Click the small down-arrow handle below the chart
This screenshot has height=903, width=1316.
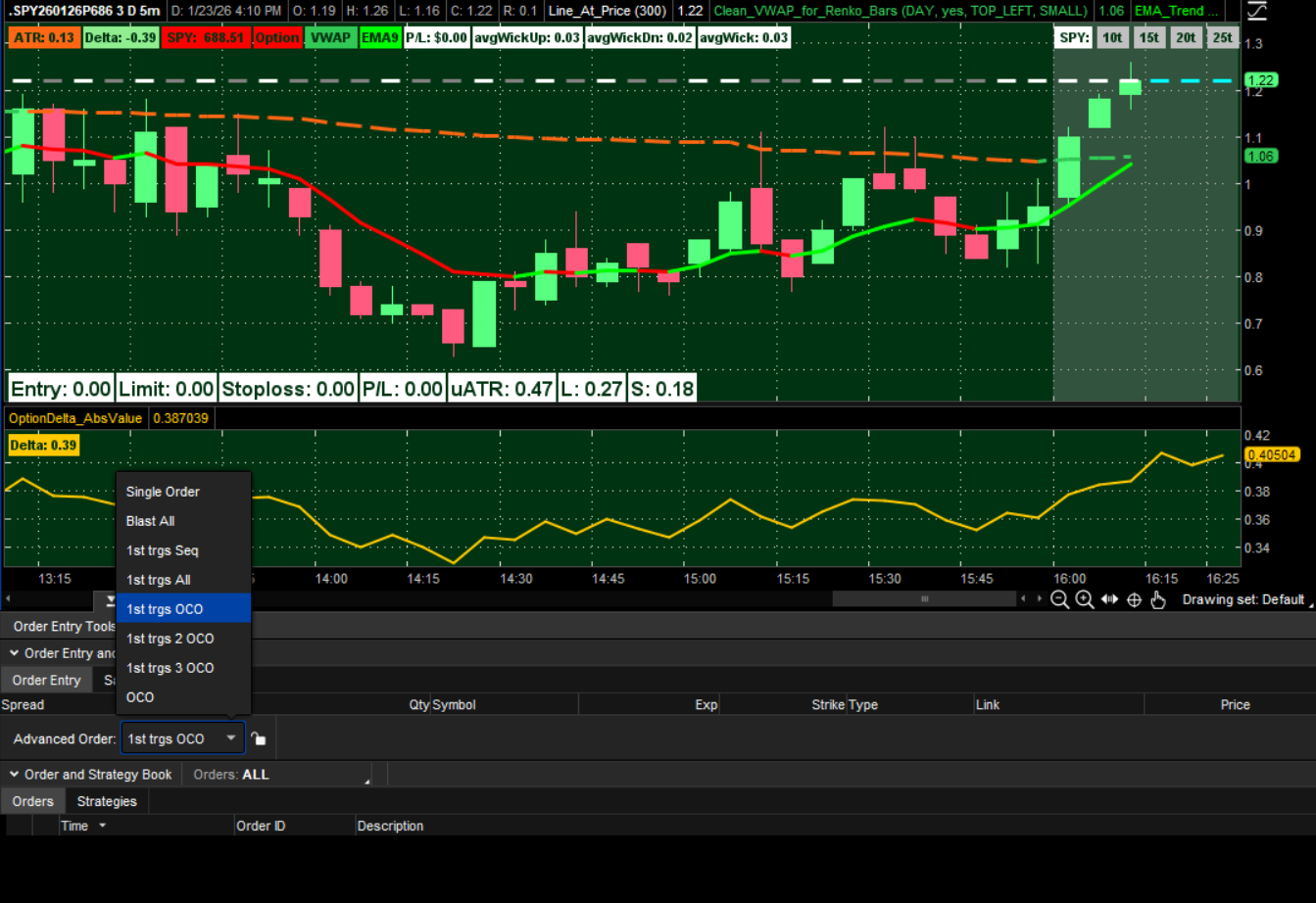111,601
